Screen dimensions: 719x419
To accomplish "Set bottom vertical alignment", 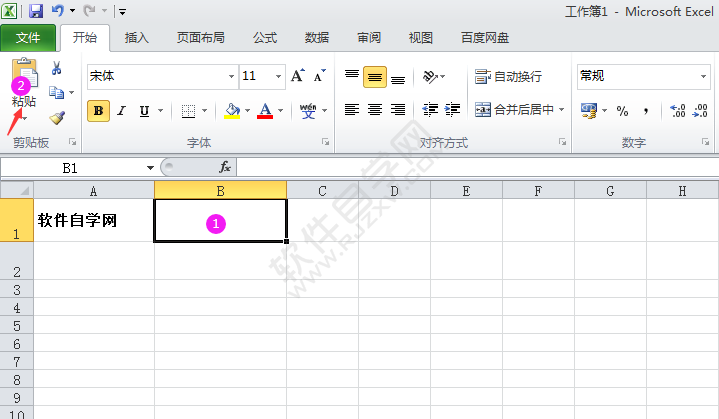I will 398,77.
